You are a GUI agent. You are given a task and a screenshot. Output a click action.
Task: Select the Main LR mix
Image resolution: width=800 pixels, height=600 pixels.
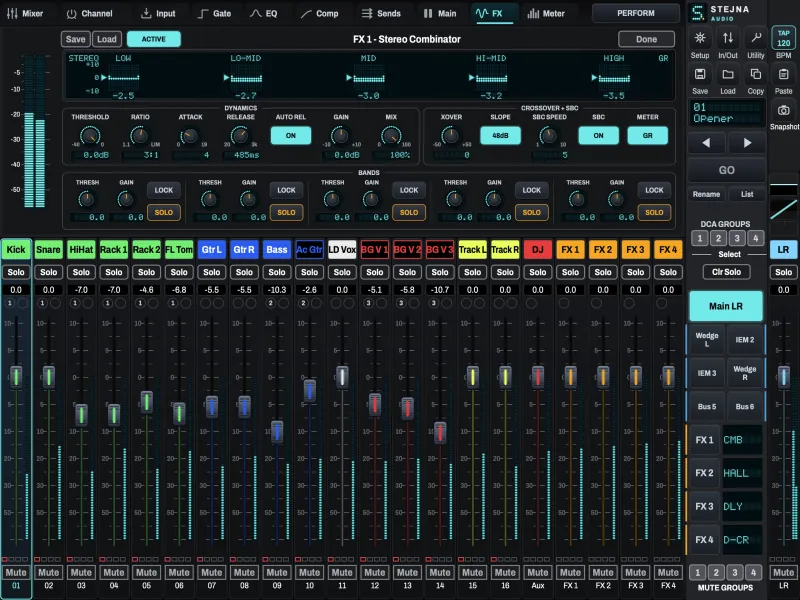726,306
